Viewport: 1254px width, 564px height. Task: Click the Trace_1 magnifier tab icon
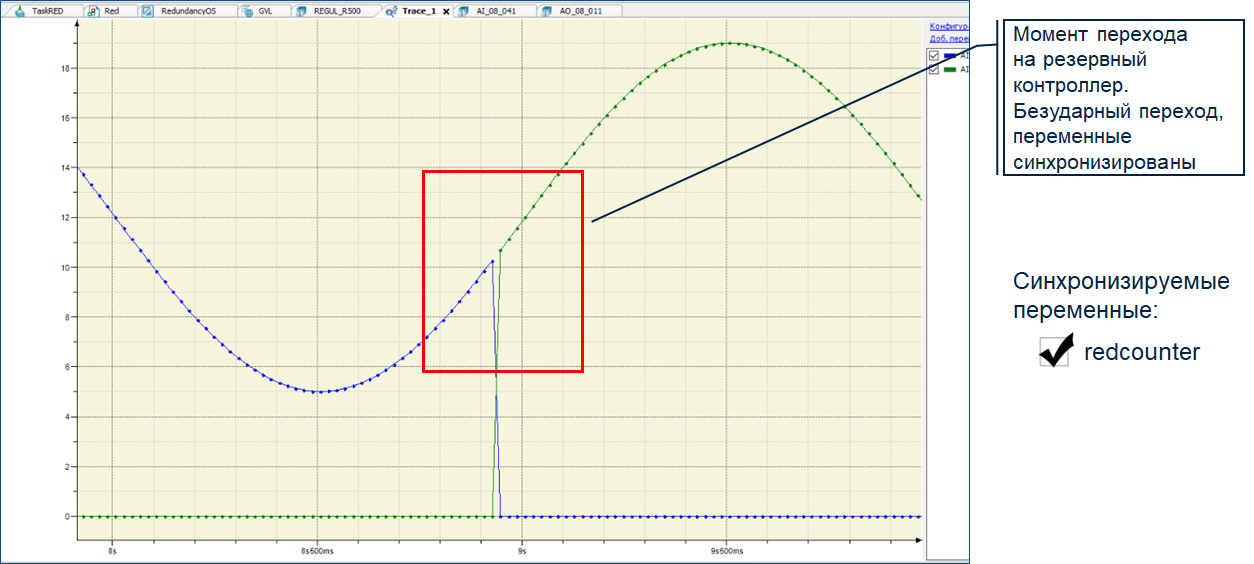pos(391,11)
